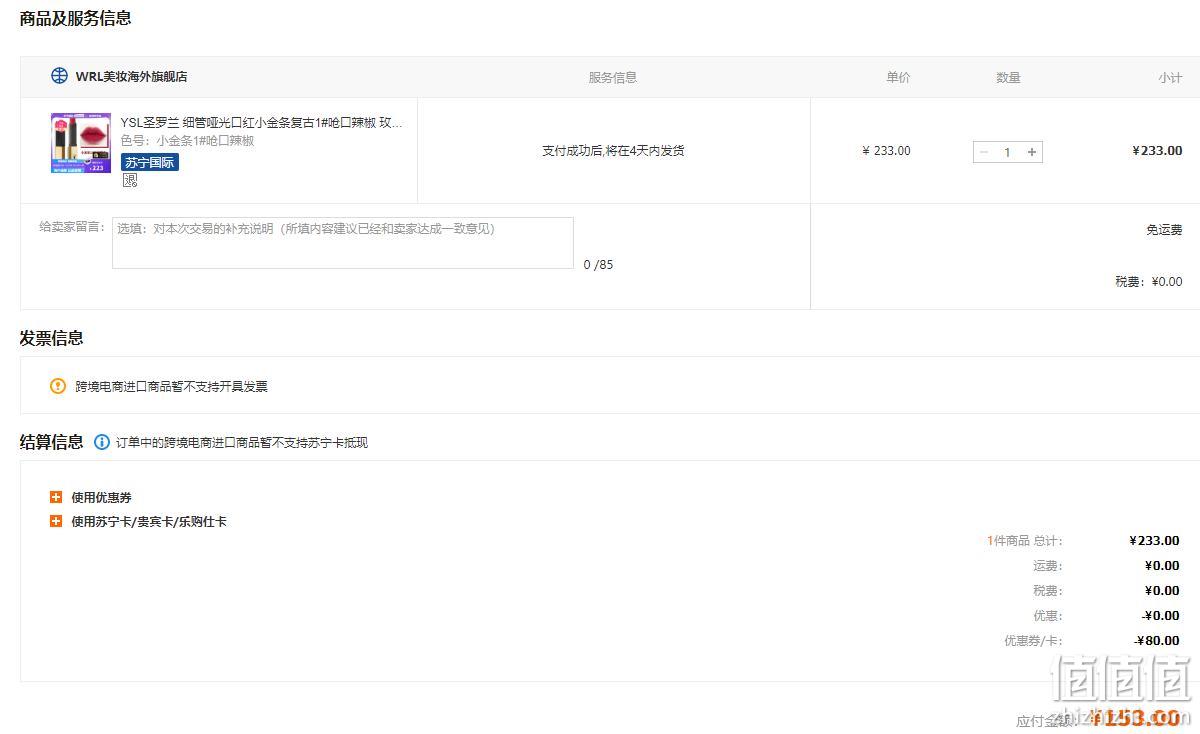The height and width of the screenshot is (734, 1200).
Task: Increase quantity with the plus button
Action: [1032, 152]
